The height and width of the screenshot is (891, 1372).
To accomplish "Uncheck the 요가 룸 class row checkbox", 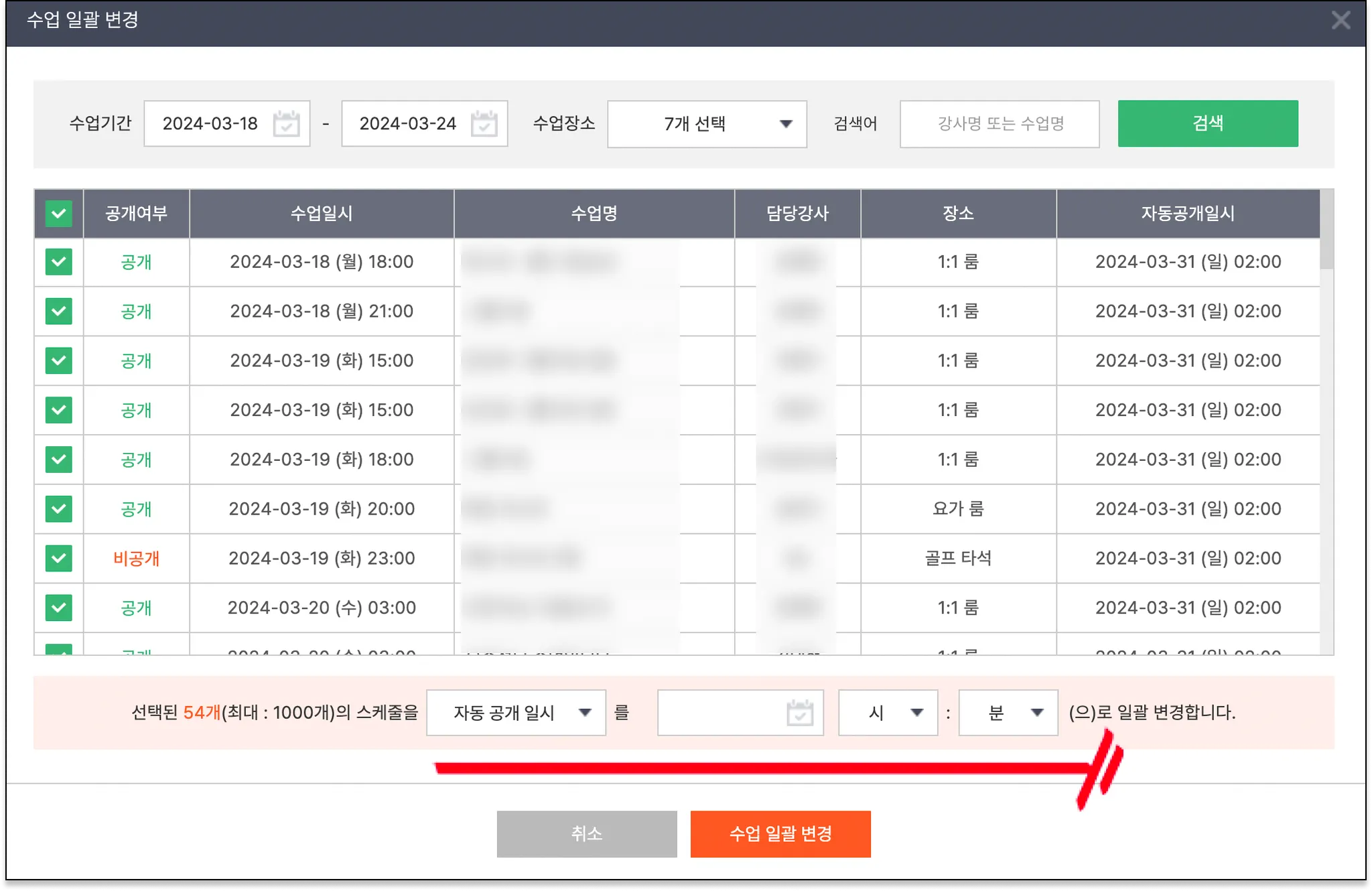I will [x=59, y=509].
